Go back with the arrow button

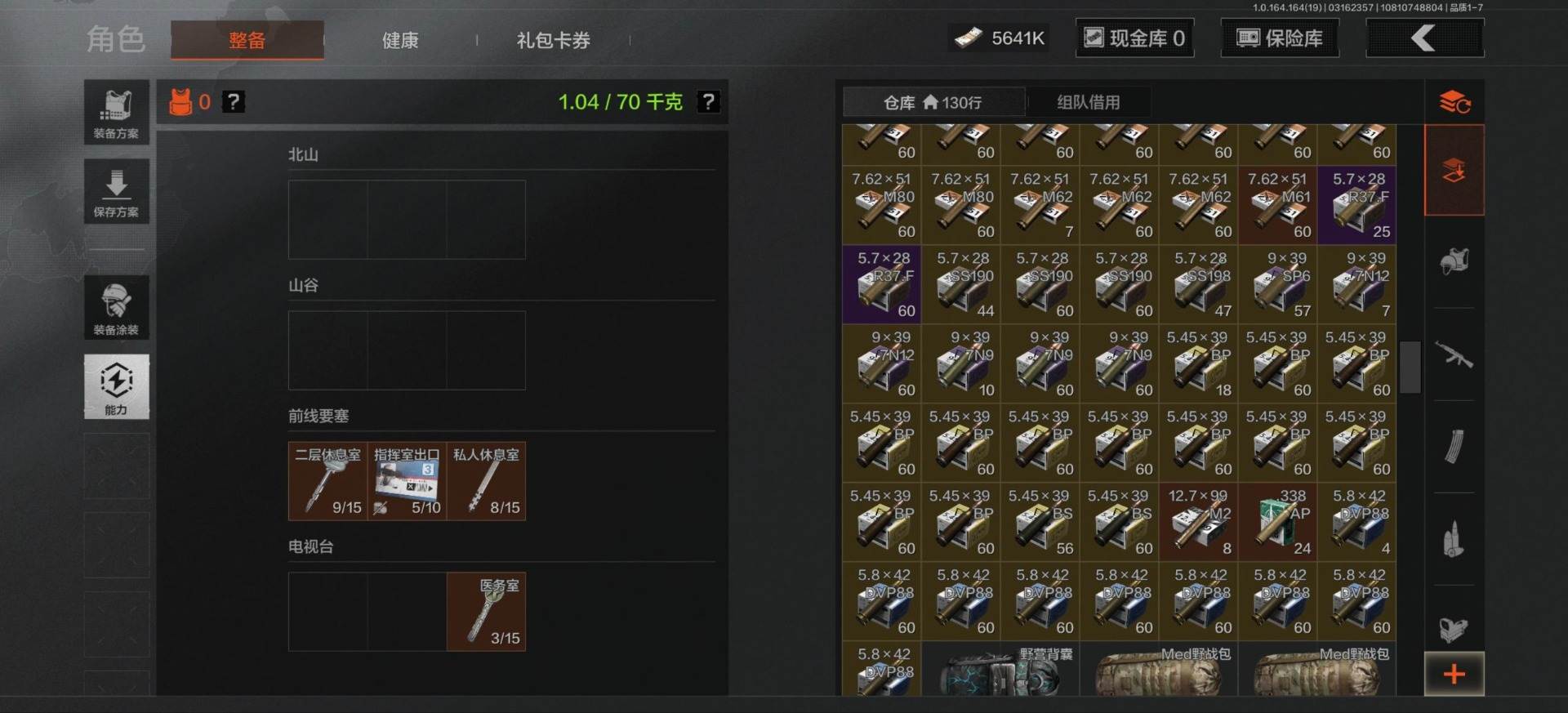(x=1424, y=38)
